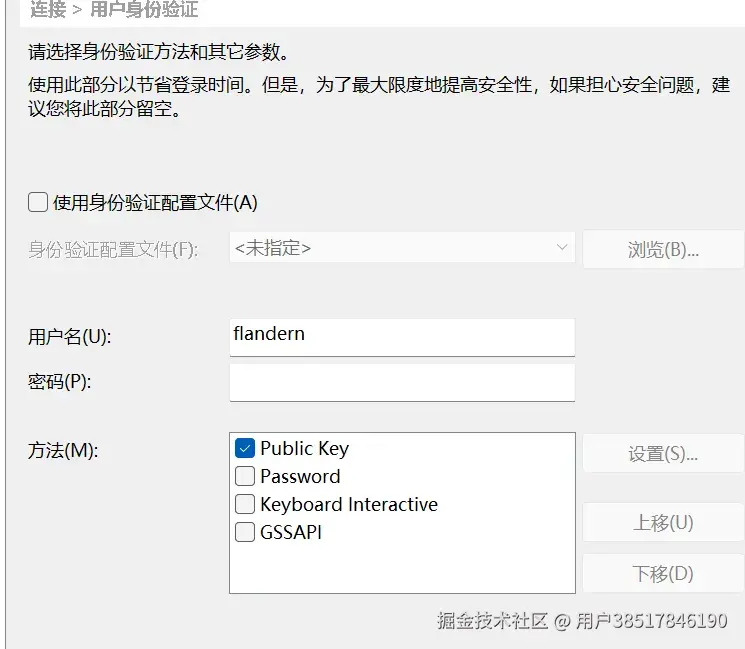Go to 连接 in the breadcrumb
Viewport: 745px width, 649px height.
coord(49,10)
